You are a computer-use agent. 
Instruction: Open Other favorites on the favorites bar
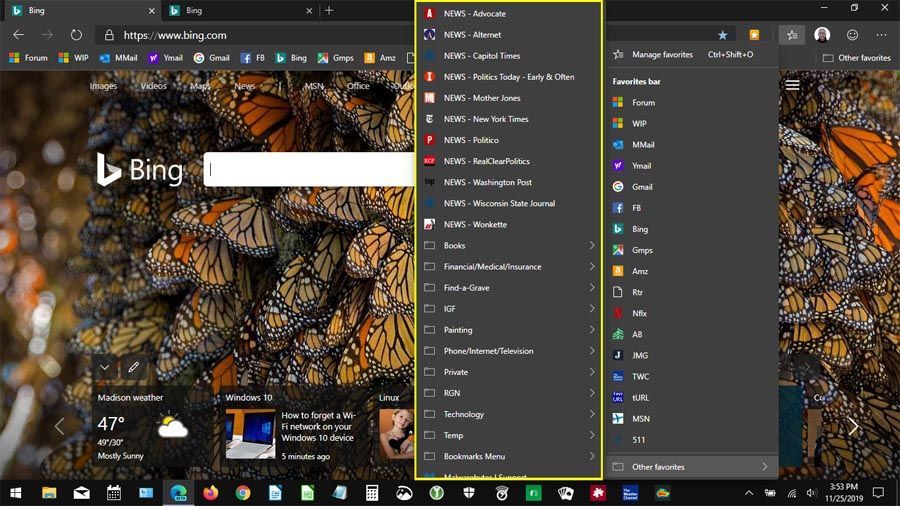[856, 58]
